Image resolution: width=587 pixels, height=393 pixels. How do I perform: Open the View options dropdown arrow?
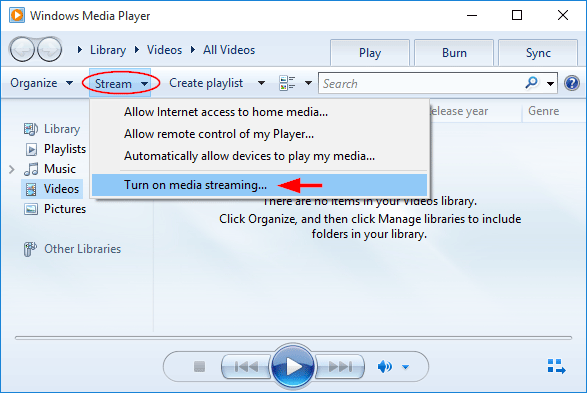point(308,83)
